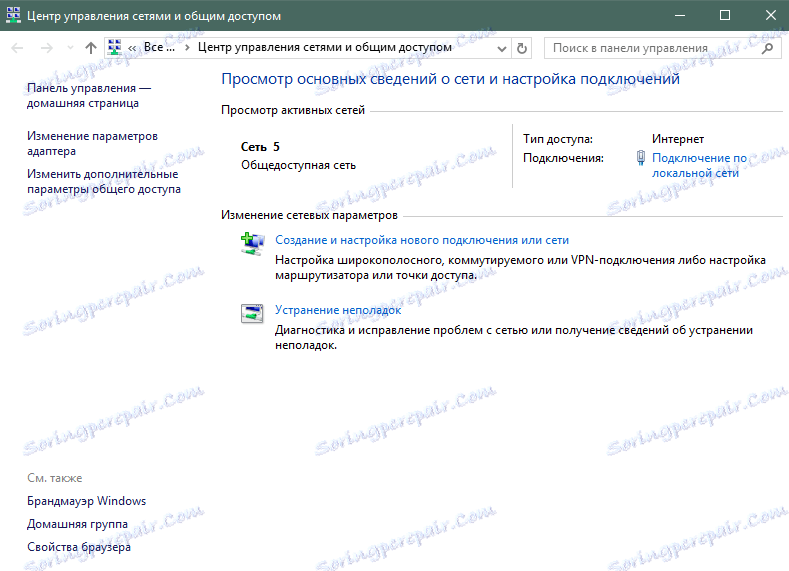
Task: Minimize the window
Action: tap(680, 16)
